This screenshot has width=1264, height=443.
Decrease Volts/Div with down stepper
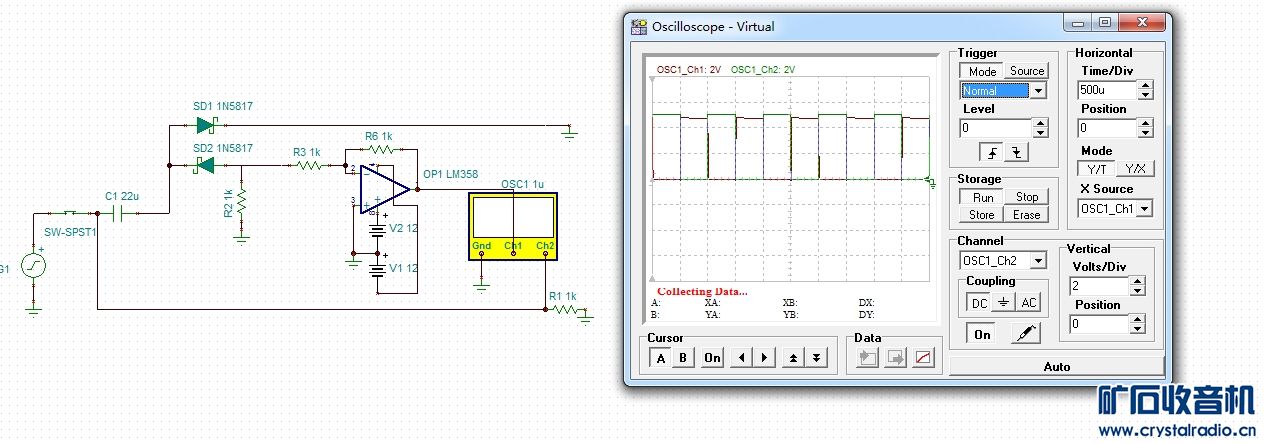(x=1136, y=291)
